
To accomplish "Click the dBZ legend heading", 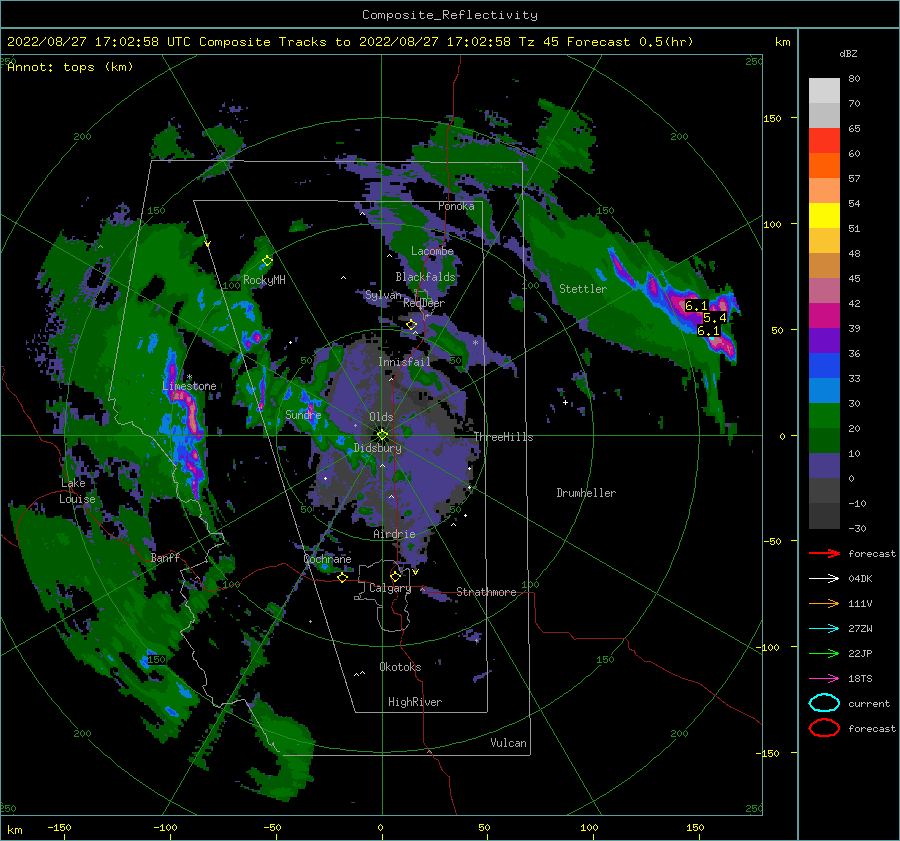I will pyautogui.click(x=848, y=53).
